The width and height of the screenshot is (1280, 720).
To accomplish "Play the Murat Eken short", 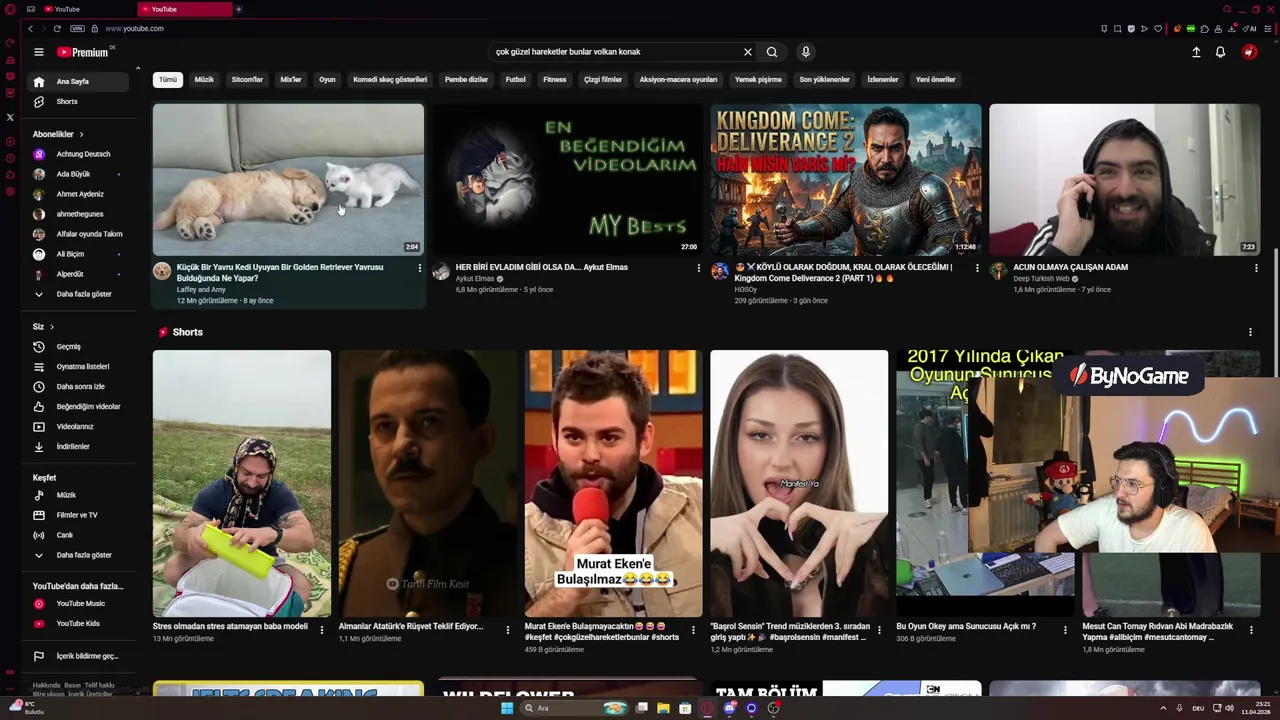I will (x=613, y=483).
